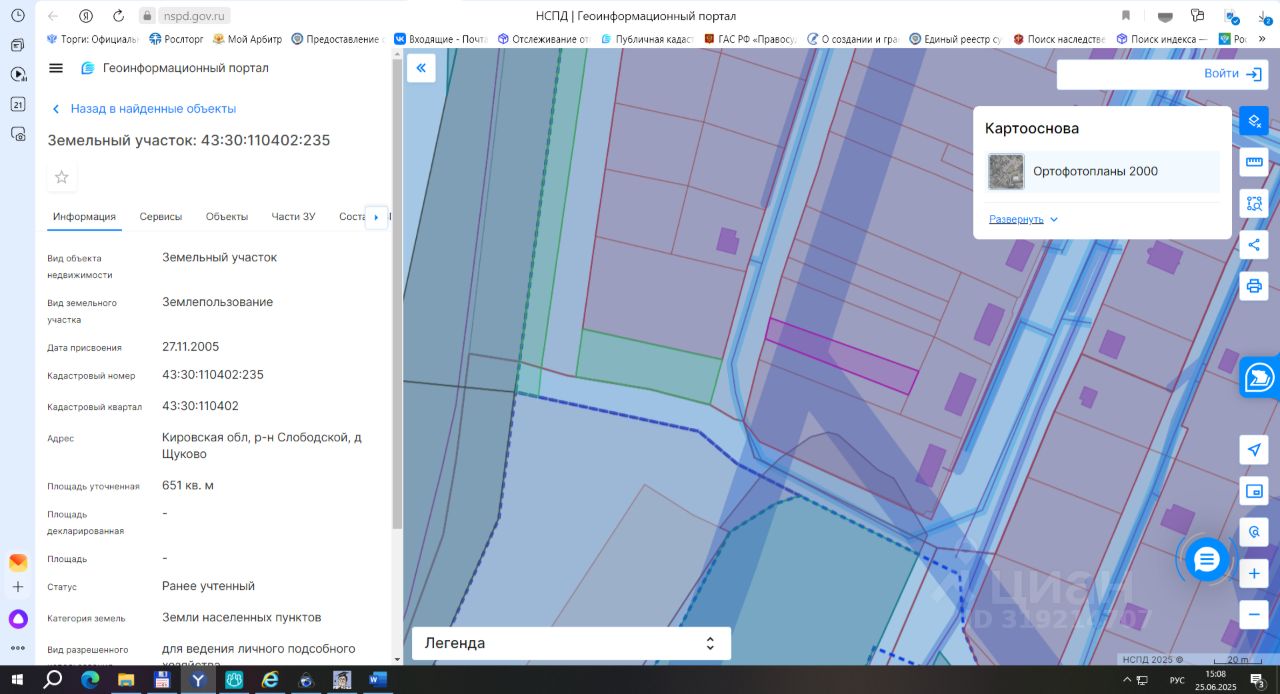Viewport: 1280px width, 694px height.
Task: Expand the Легенда panel
Action: click(571, 643)
